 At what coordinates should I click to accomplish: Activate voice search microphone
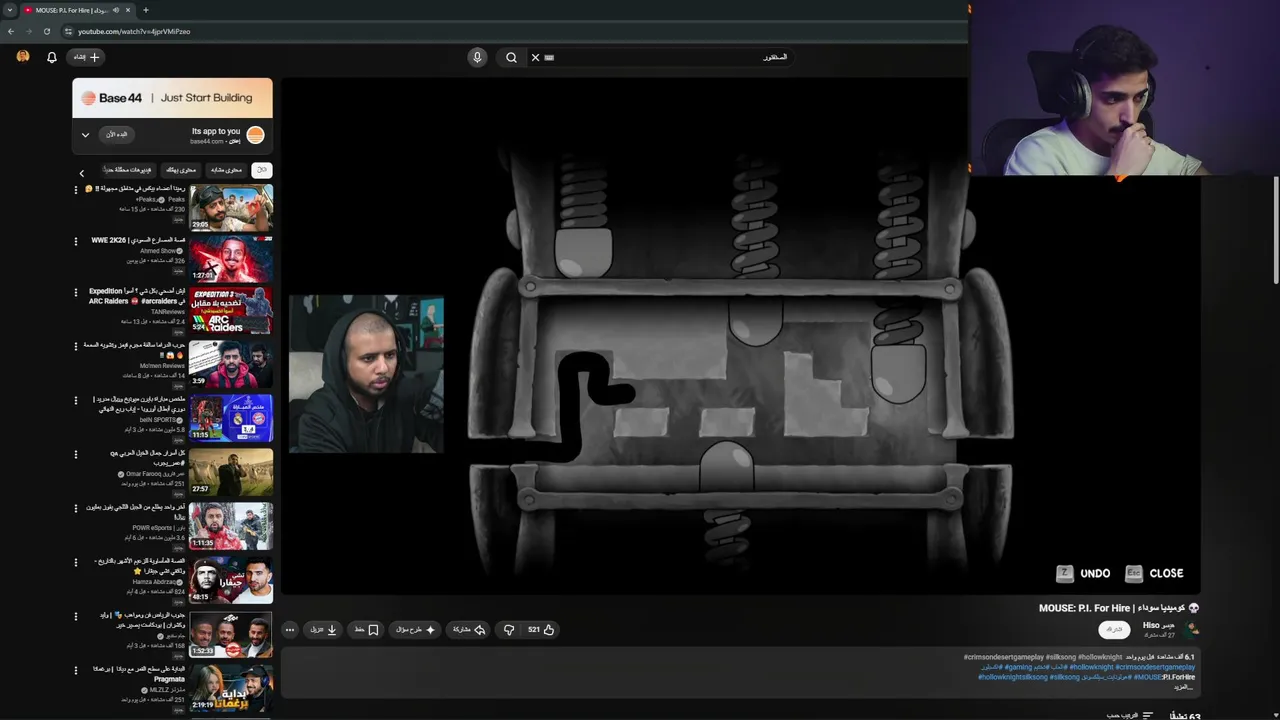coord(477,57)
